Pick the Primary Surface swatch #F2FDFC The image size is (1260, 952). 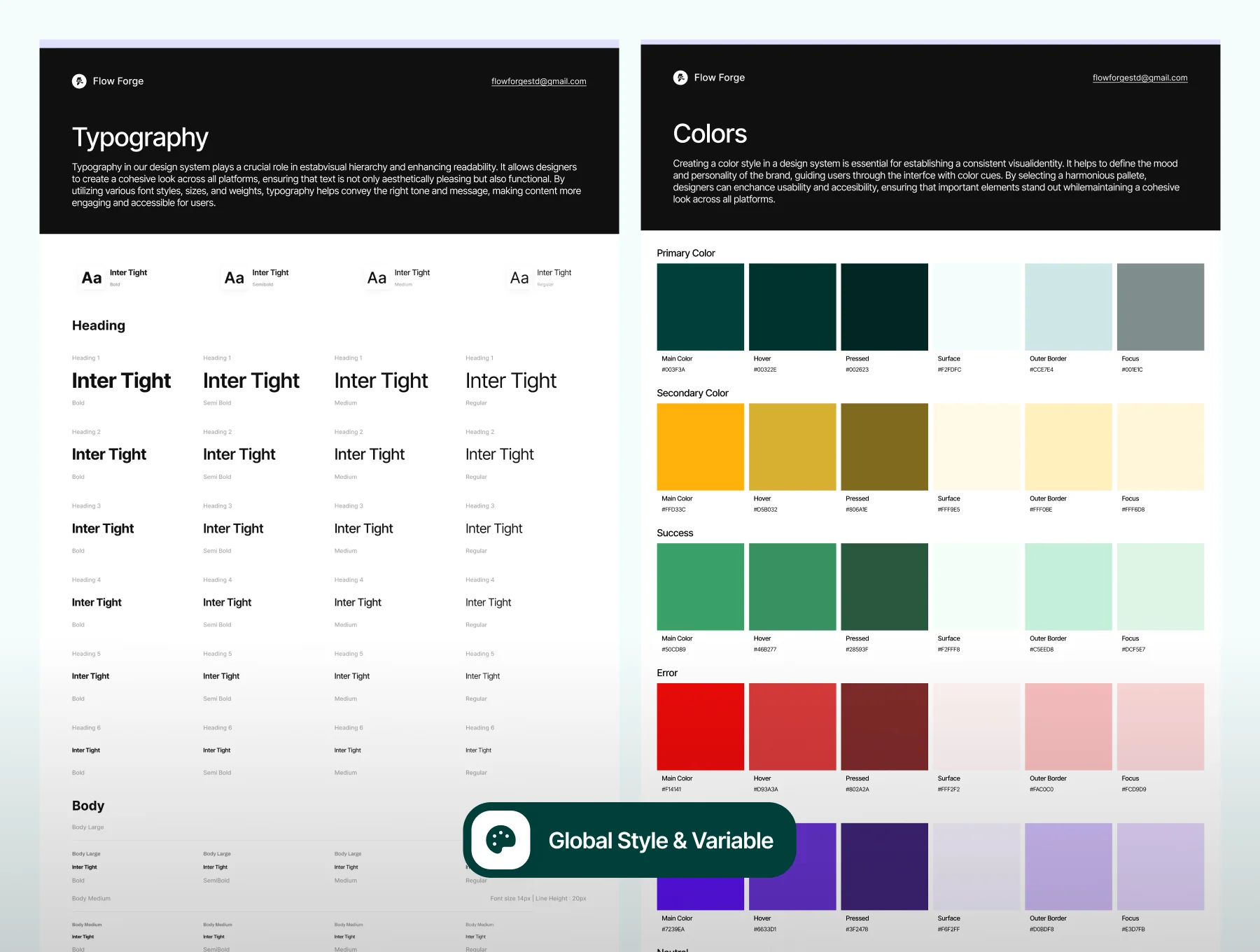(976, 307)
